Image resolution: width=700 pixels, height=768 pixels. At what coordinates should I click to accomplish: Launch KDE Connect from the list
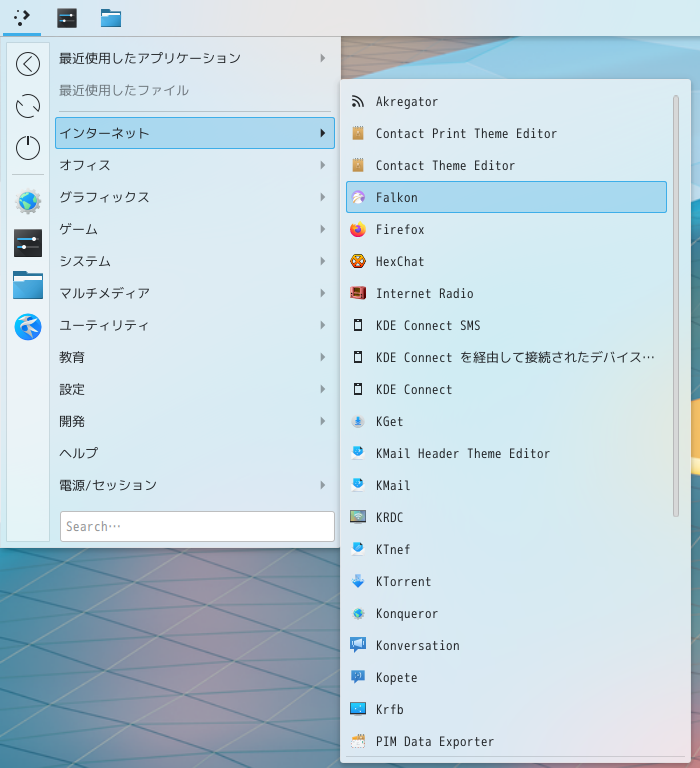click(x=506, y=389)
